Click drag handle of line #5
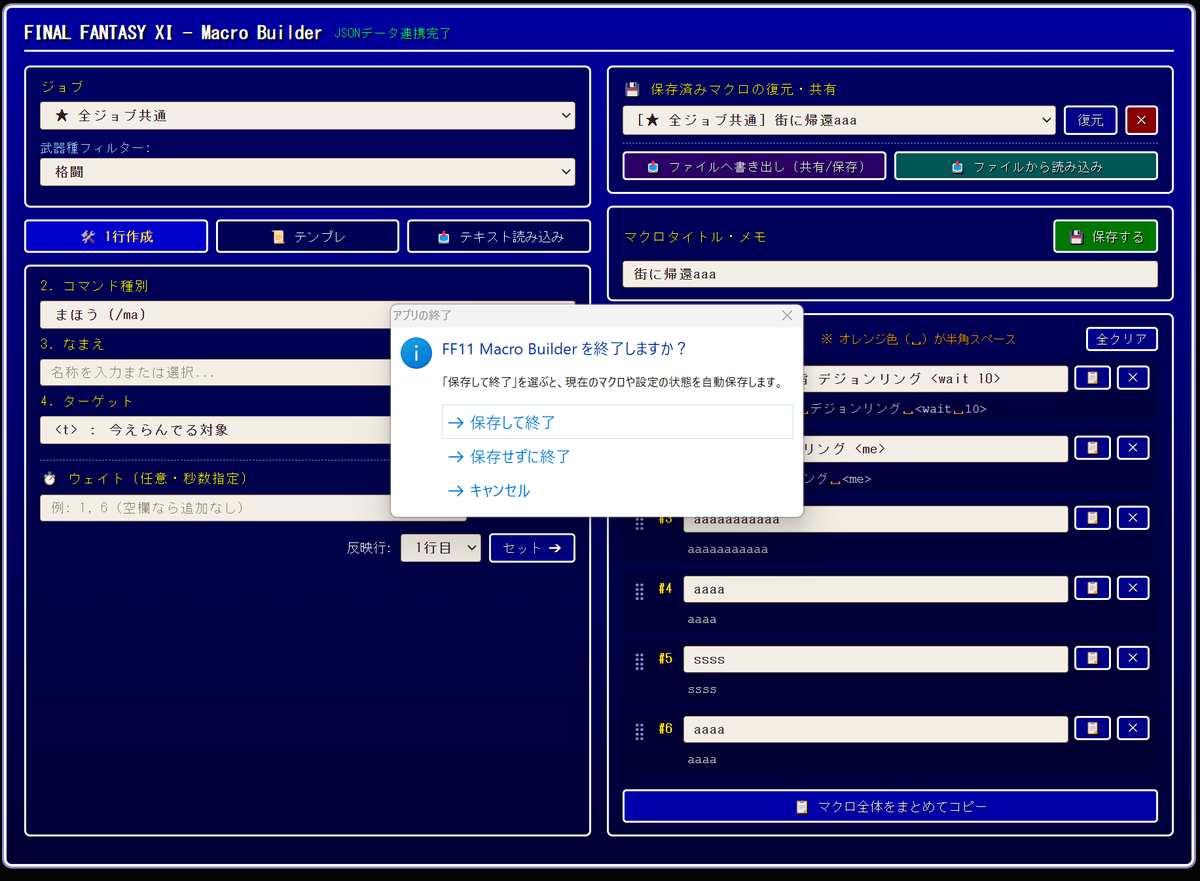The height and width of the screenshot is (881, 1200). (639, 662)
